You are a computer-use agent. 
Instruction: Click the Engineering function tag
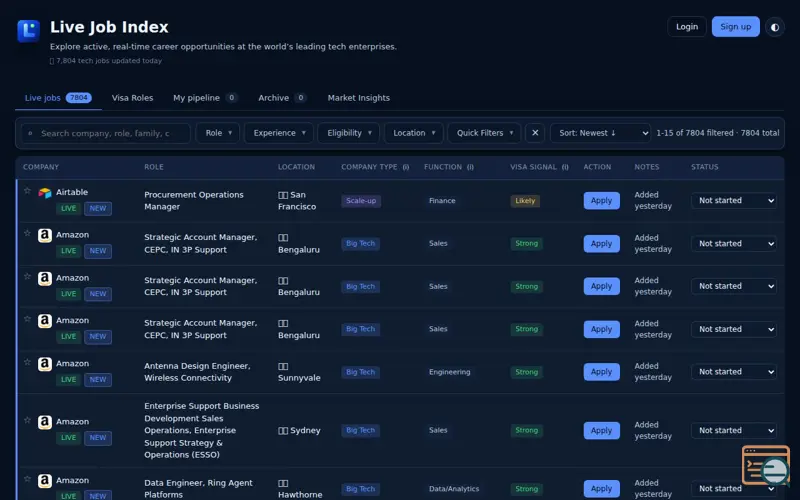tap(449, 372)
